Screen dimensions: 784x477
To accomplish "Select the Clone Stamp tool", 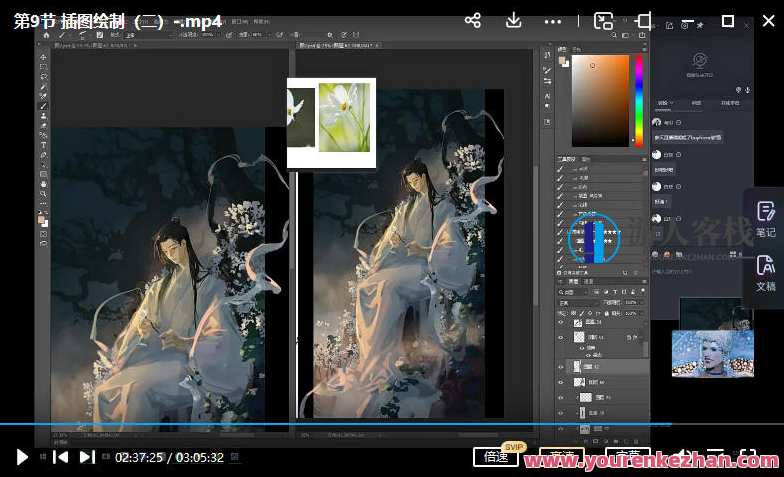I will [x=44, y=116].
